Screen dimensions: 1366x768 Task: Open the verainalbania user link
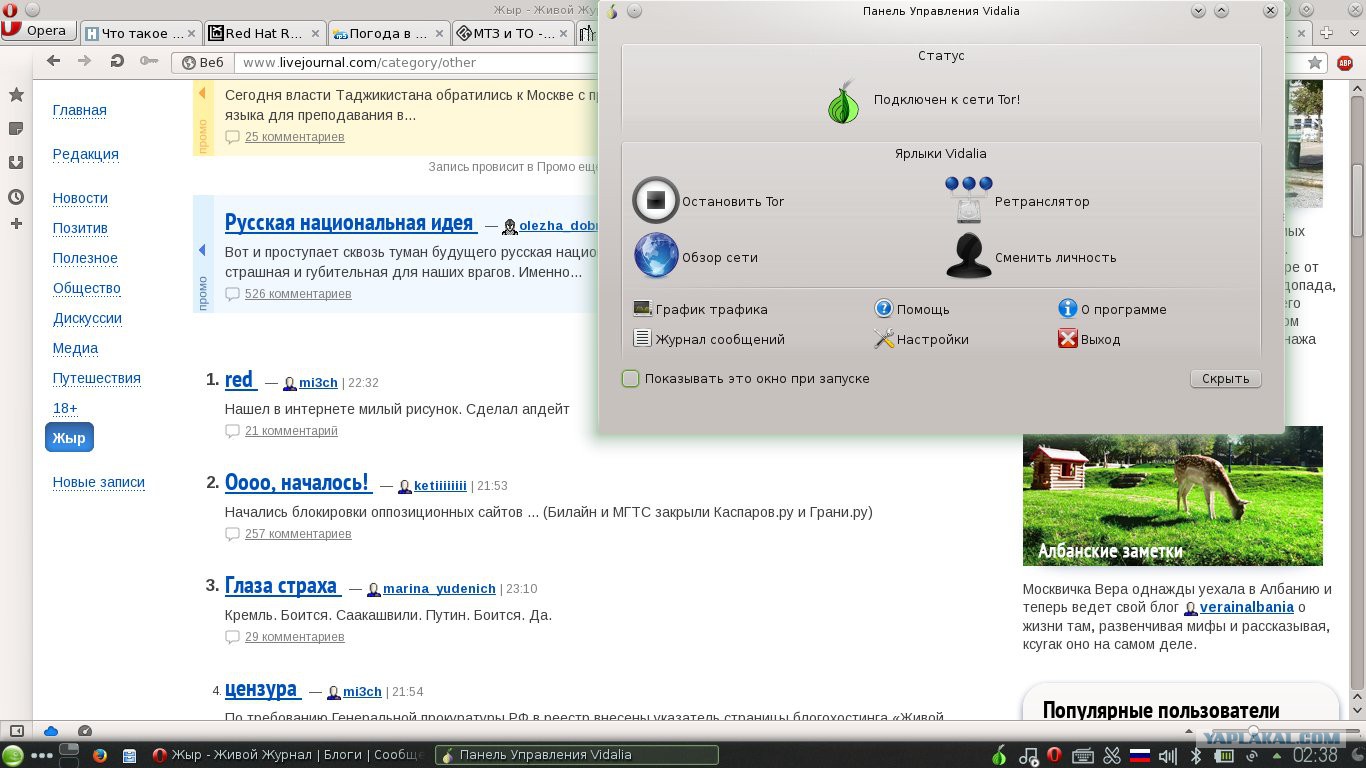tap(1246, 607)
